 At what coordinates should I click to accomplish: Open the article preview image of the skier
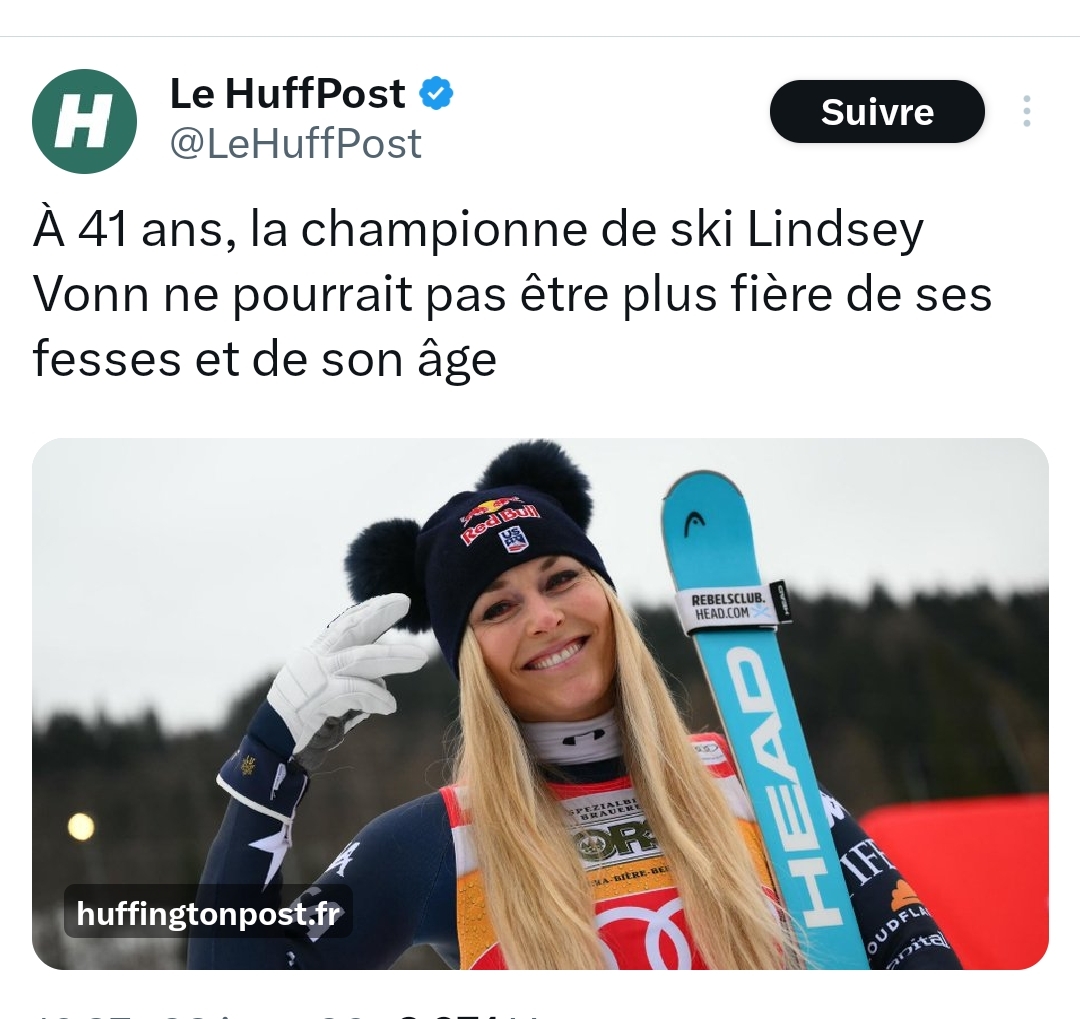click(540, 703)
